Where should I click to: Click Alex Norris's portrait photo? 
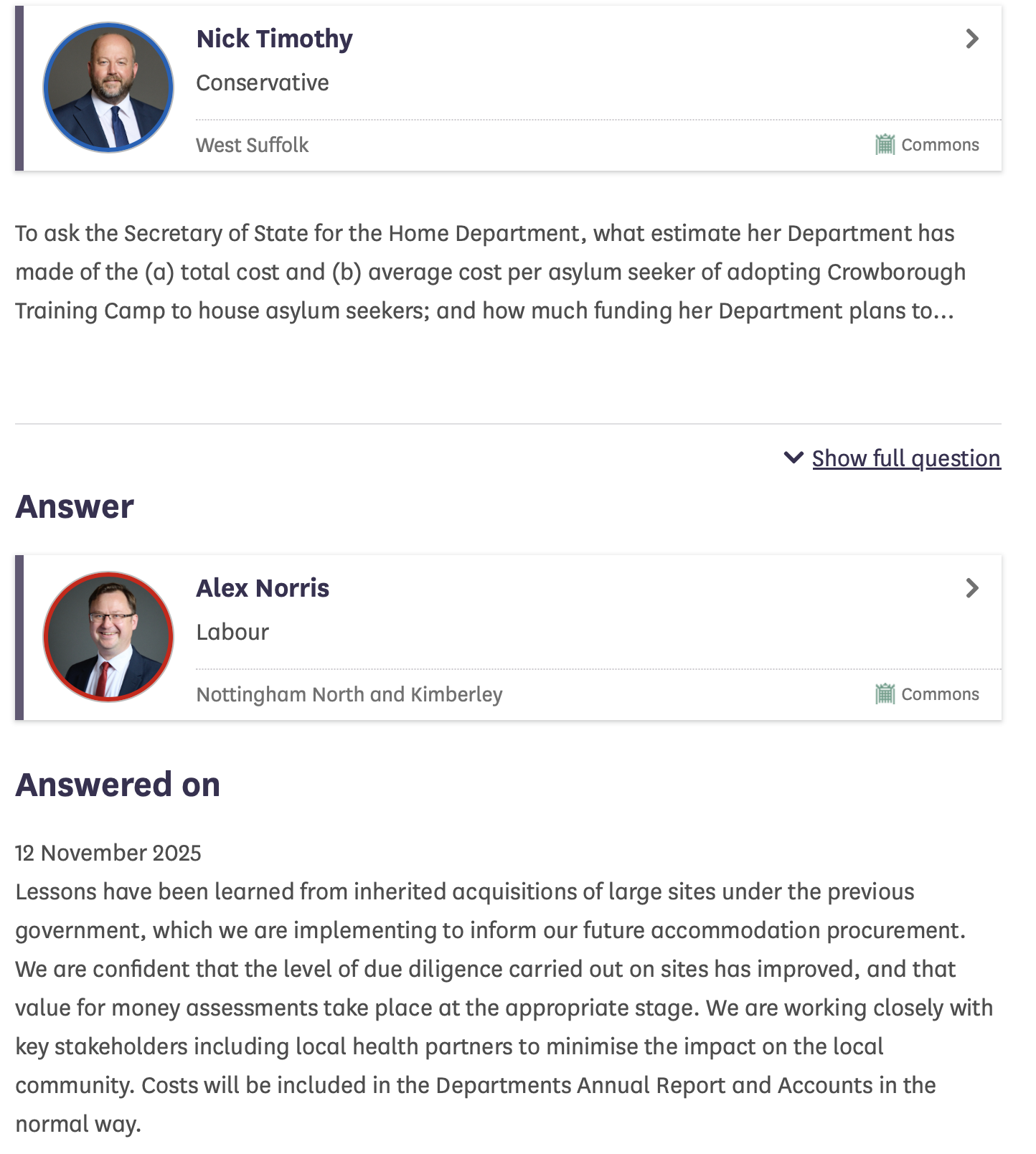108,637
